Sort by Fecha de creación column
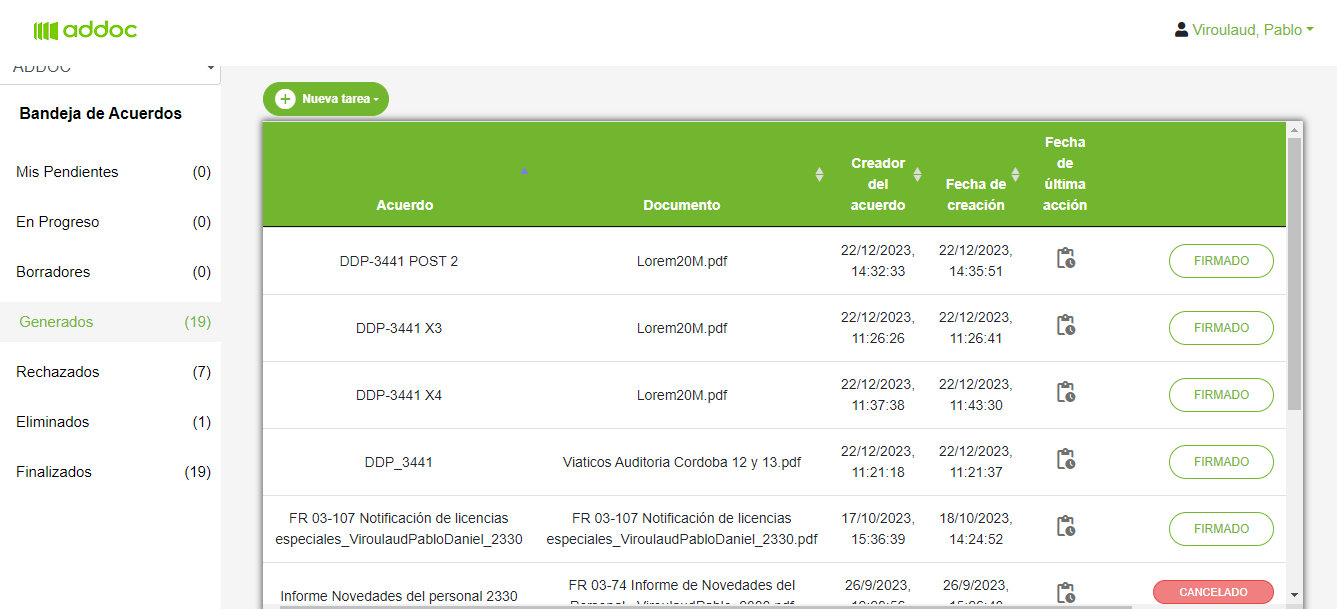Image resolution: width=1337 pixels, height=609 pixels. [1015, 174]
